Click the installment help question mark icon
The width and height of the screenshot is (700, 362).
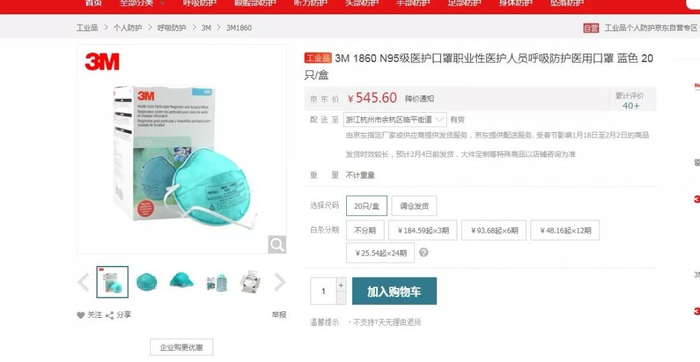coord(424,253)
